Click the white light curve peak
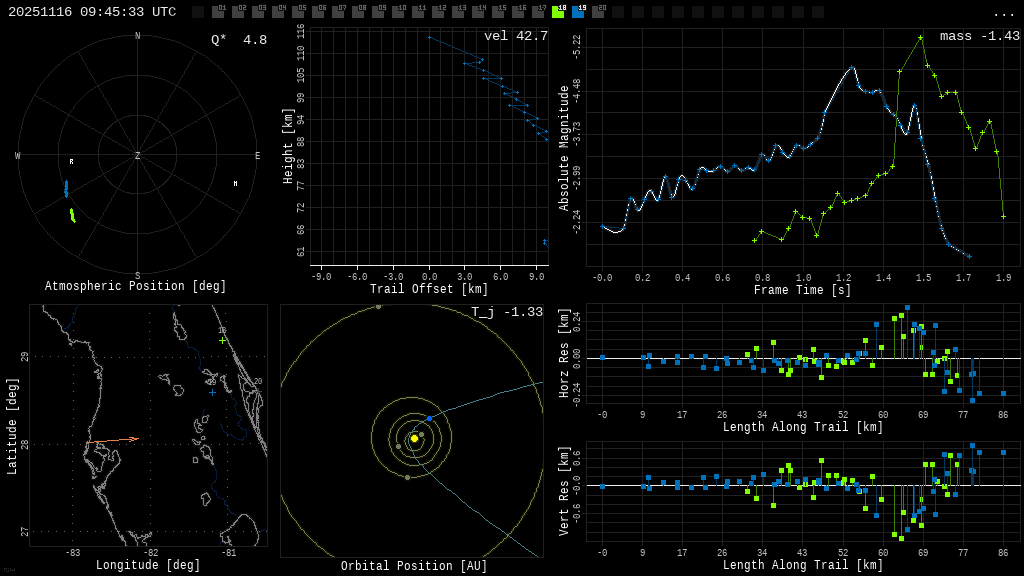The height and width of the screenshot is (576, 1024). click(852, 67)
